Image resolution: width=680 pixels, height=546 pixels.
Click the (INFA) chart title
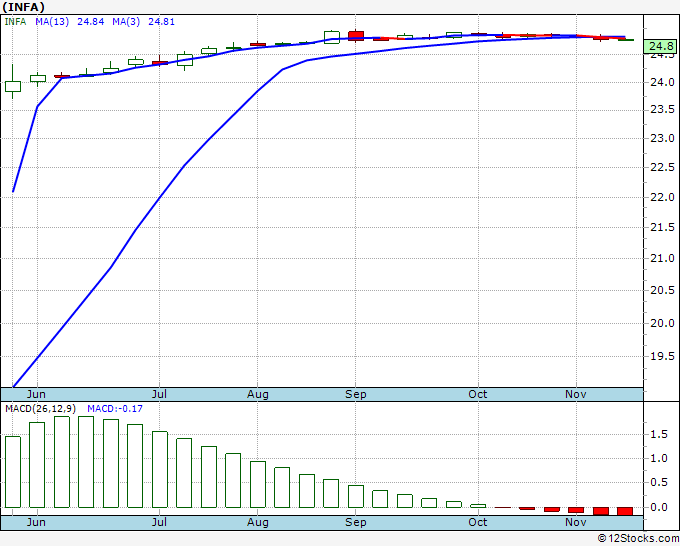(23, 7)
